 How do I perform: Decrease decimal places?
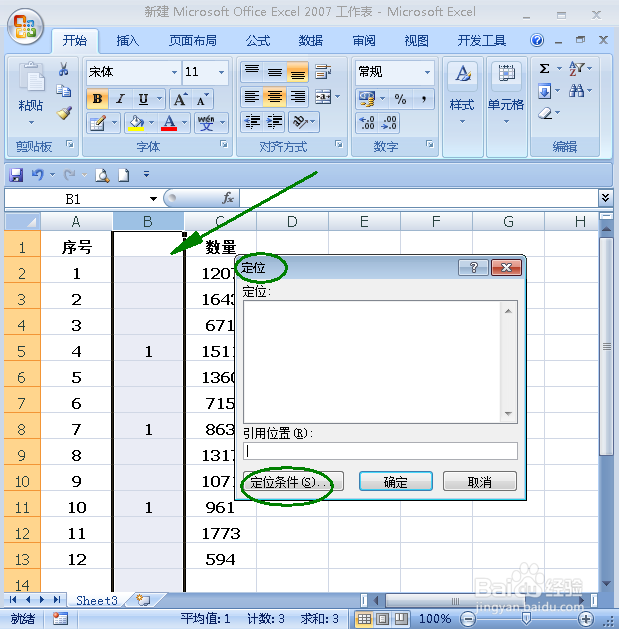pyautogui.click(x=389, y=123)
